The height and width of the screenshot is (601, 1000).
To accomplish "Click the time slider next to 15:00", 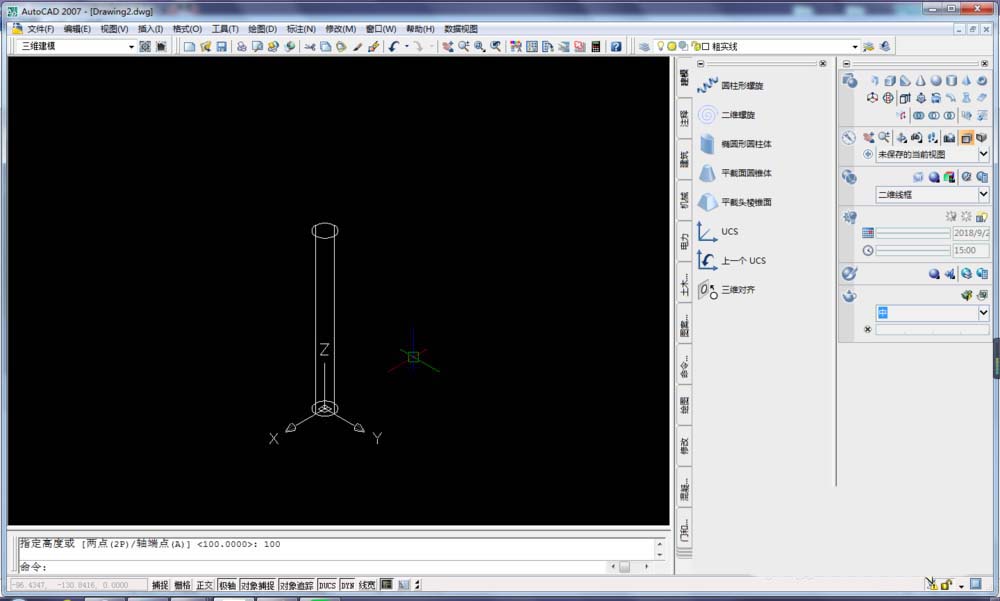I will 912,250.
